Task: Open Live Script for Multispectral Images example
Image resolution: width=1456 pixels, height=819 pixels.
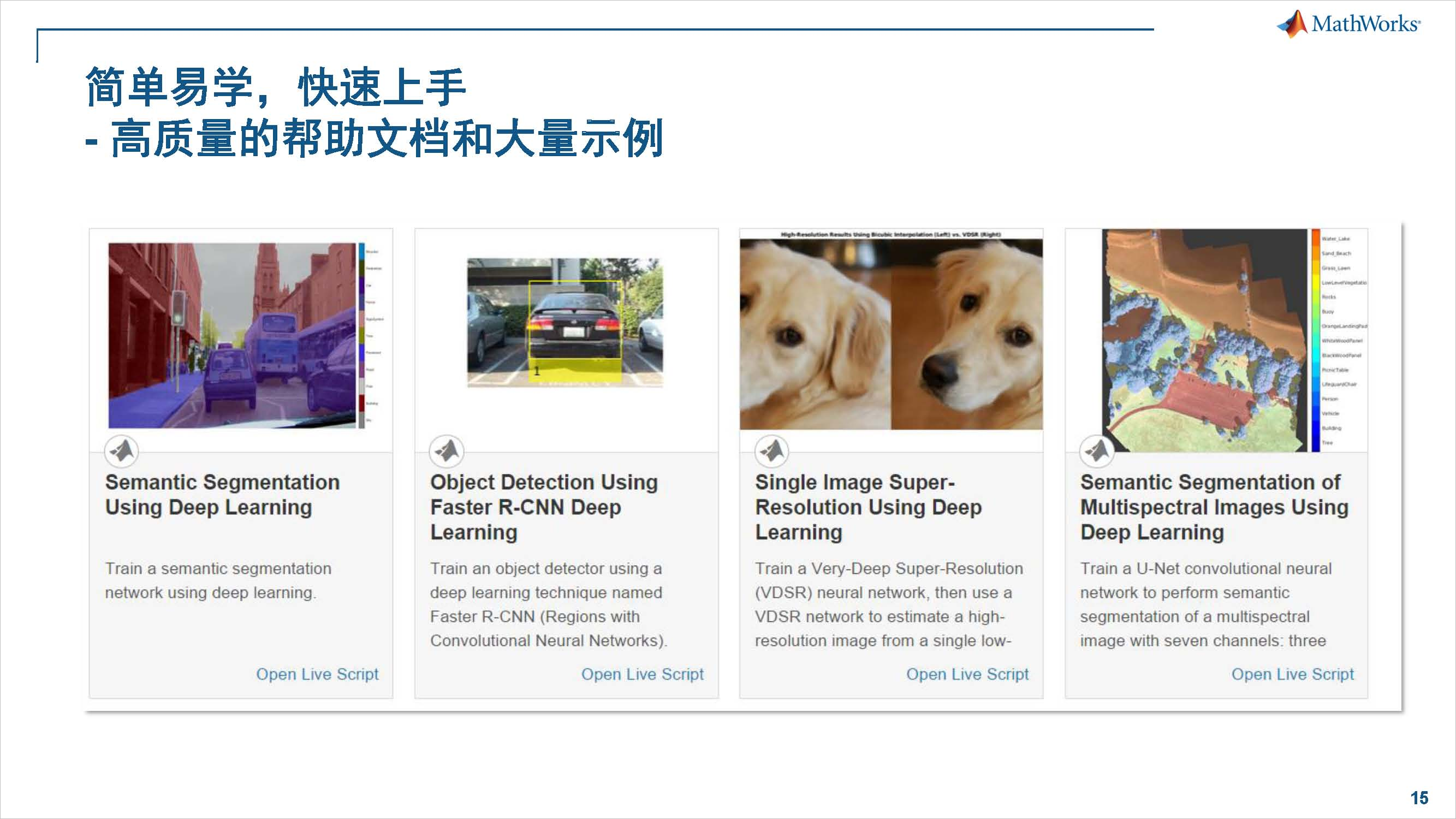Action: (1293, 674)
